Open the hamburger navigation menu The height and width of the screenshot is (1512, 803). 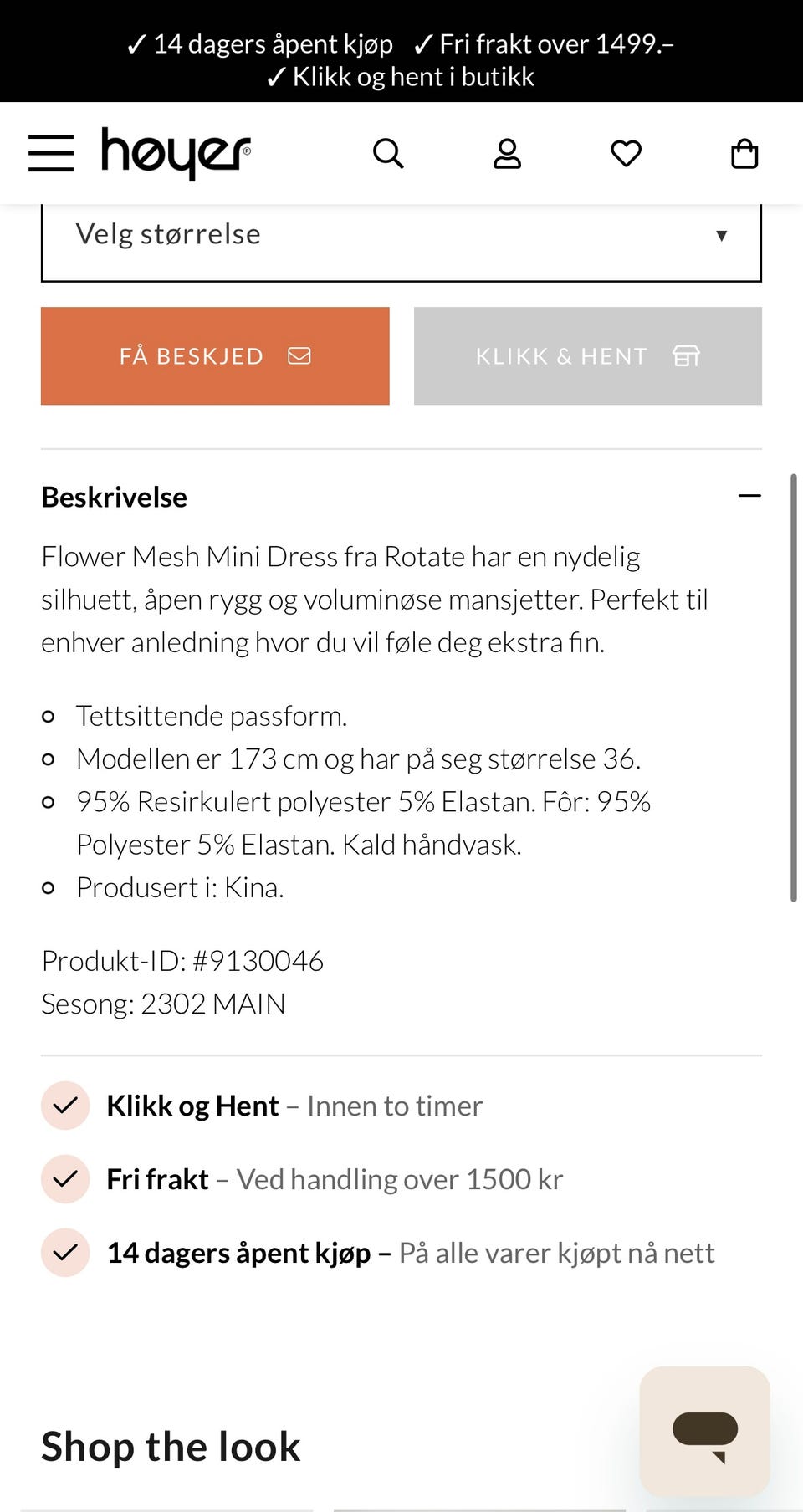pos(51,153)
